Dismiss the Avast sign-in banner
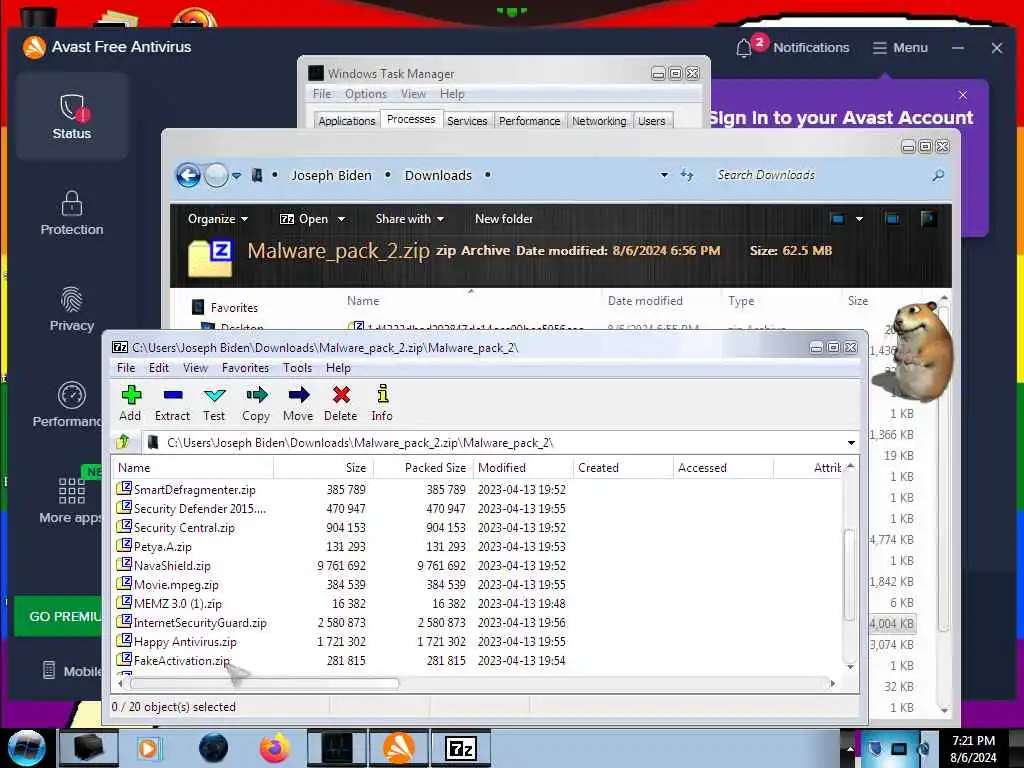 coord(963,95)
